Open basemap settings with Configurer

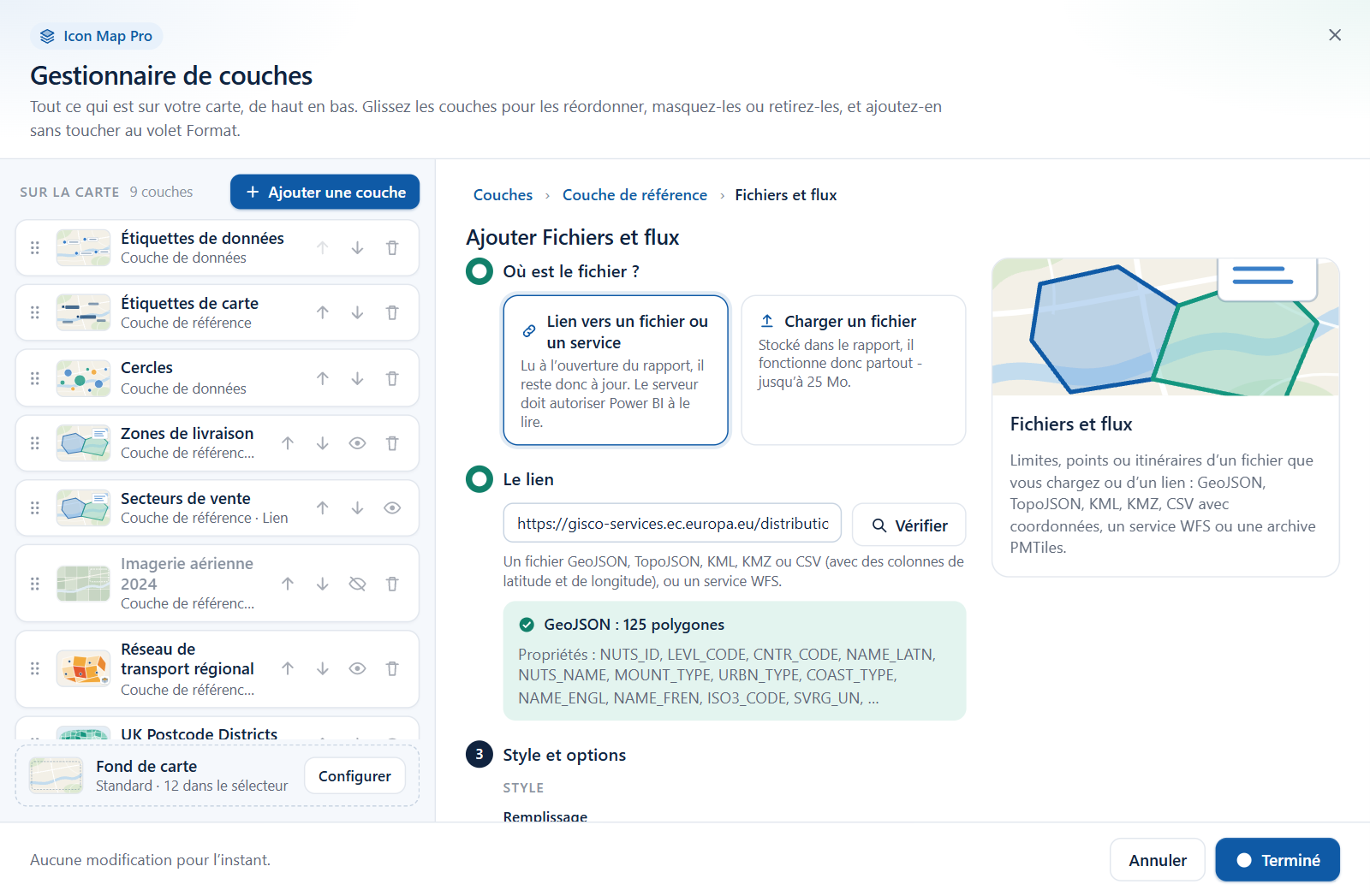[354, 776]
